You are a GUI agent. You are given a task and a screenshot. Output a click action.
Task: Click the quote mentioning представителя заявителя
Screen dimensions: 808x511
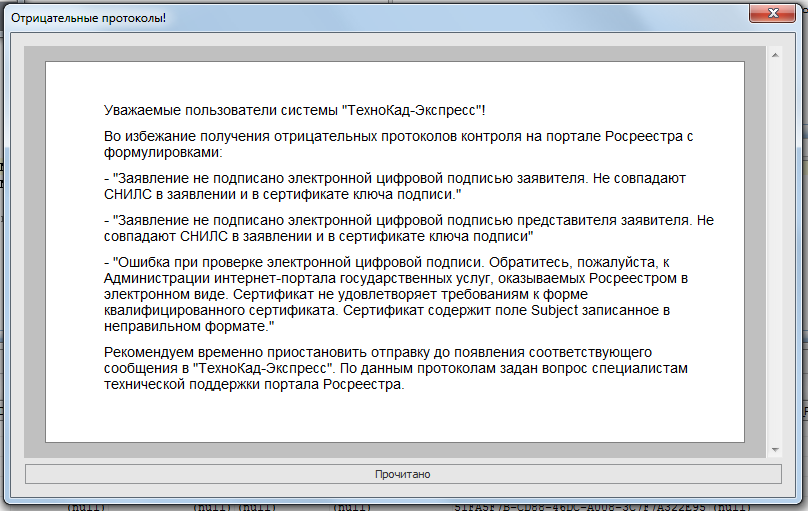(410, 226)
